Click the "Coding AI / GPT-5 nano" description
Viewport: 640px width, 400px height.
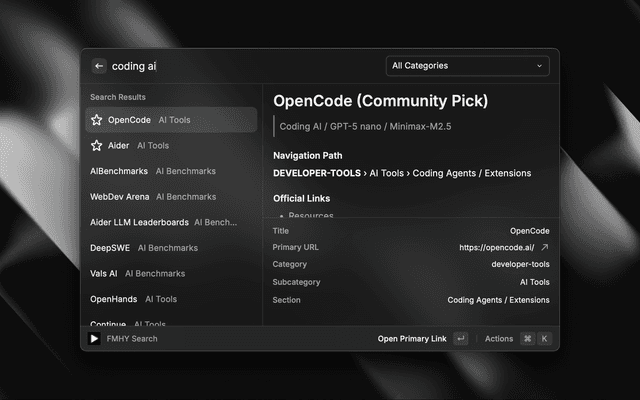tap(365, 127)
